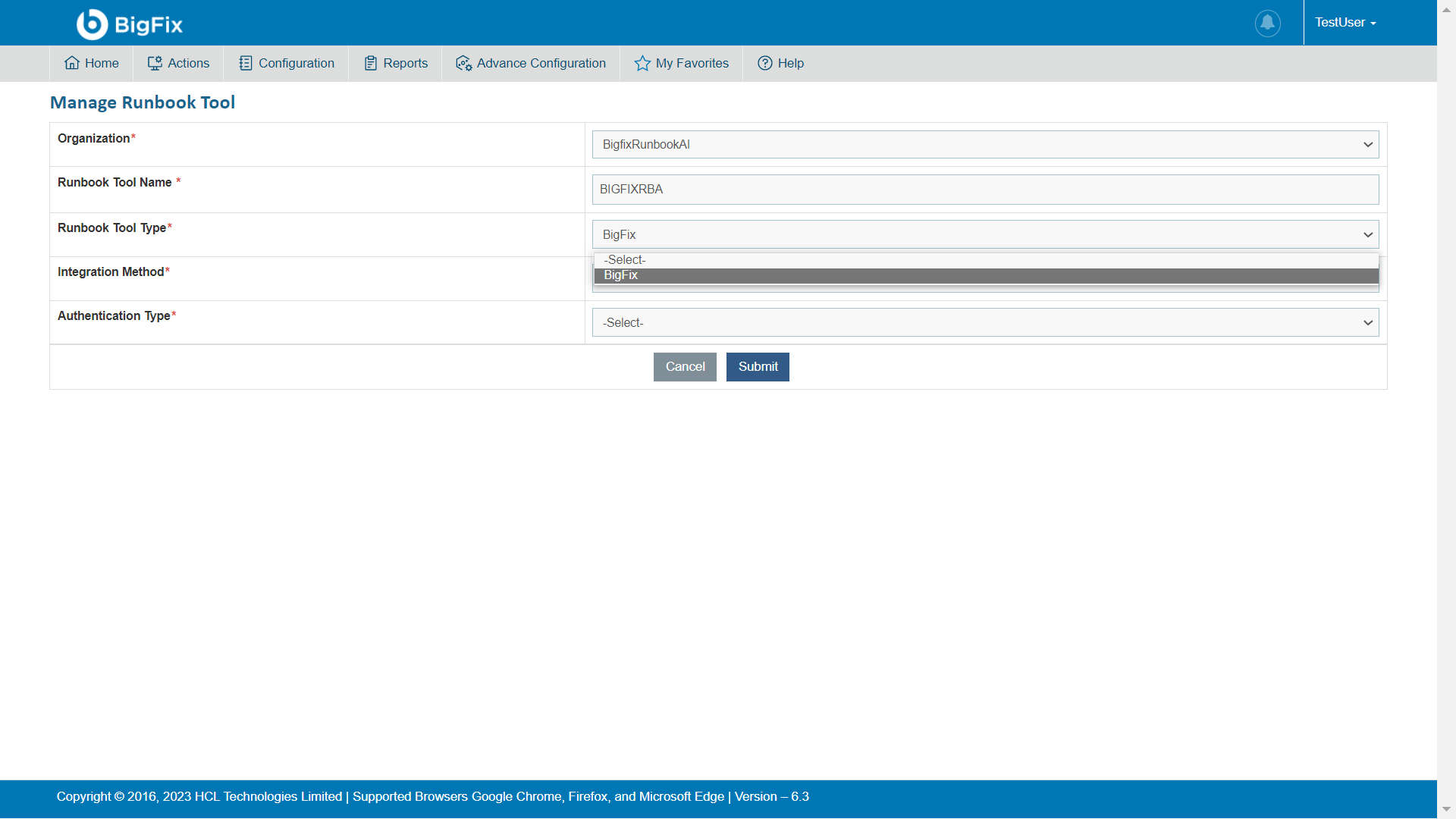
Task: Collapse the Runbook Tool Type dropdown
Action: coord(984,234)
